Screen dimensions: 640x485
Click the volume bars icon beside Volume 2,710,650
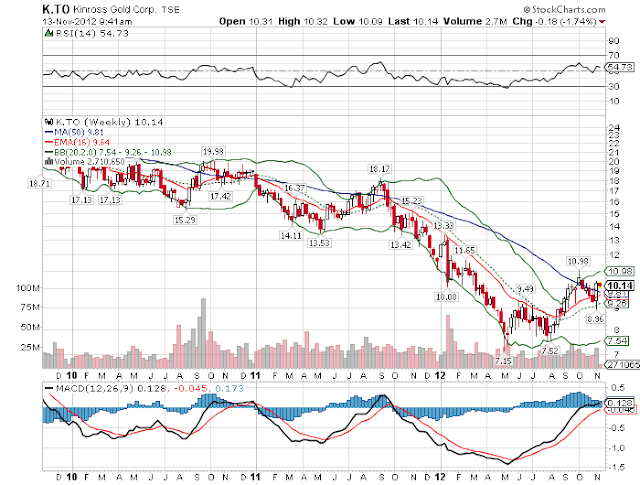click(48, 162)
